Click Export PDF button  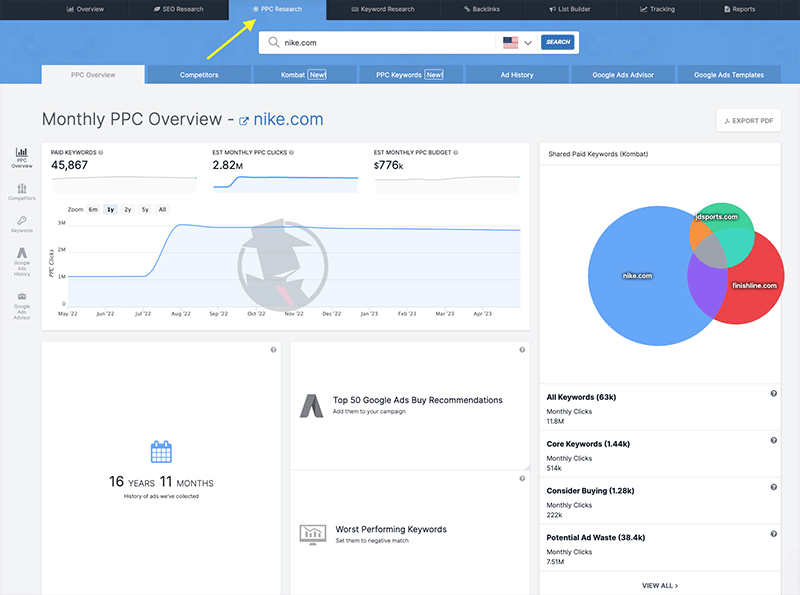click(748, 121)
